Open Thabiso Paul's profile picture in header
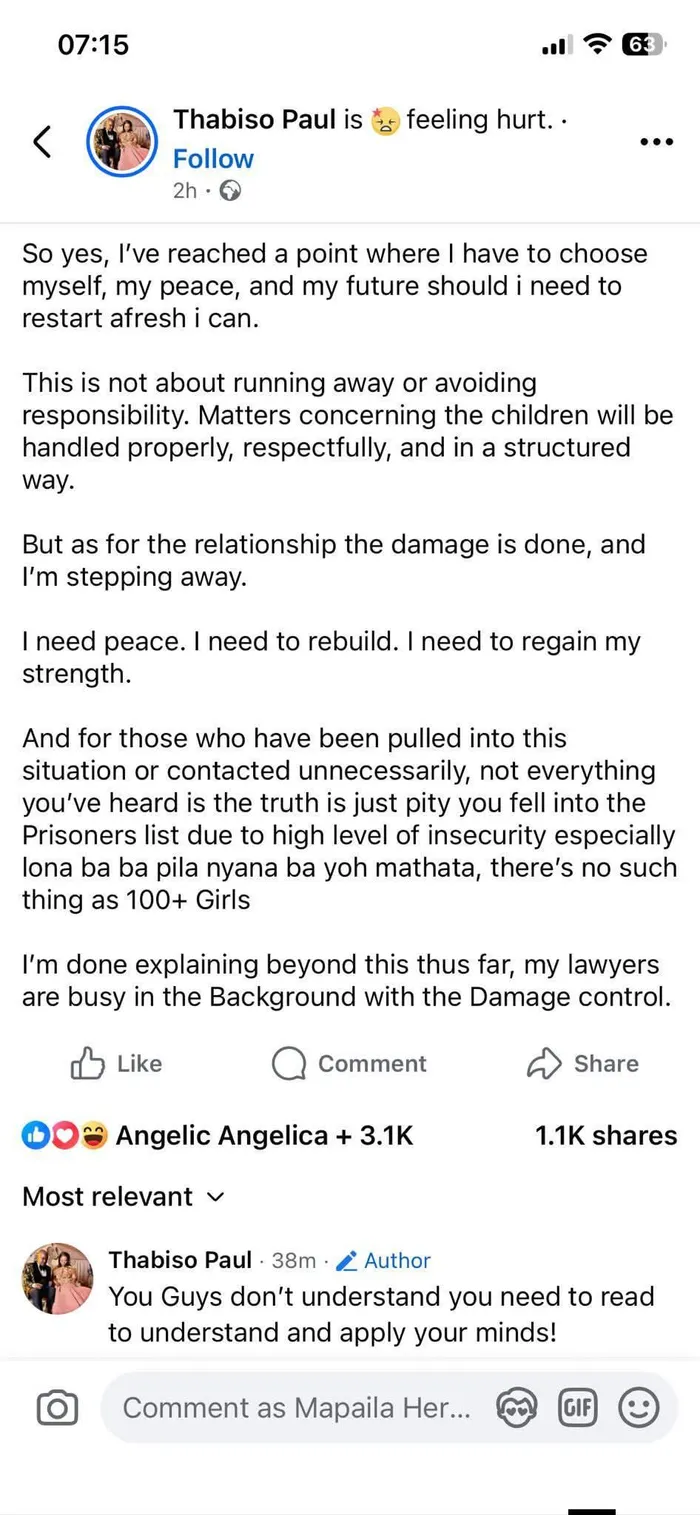The height and width of the screenshot is (1515, 700). (119, 143)
